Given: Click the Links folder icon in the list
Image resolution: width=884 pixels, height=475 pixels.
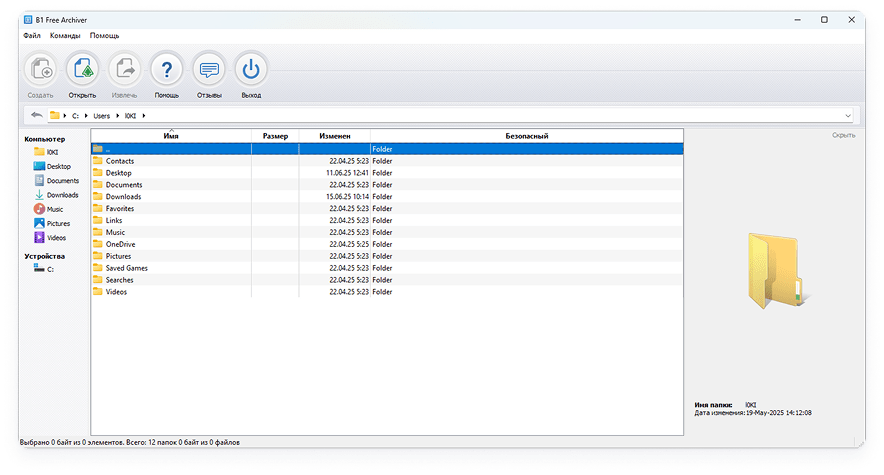Looking at the screenshot, I should [98, 220].
